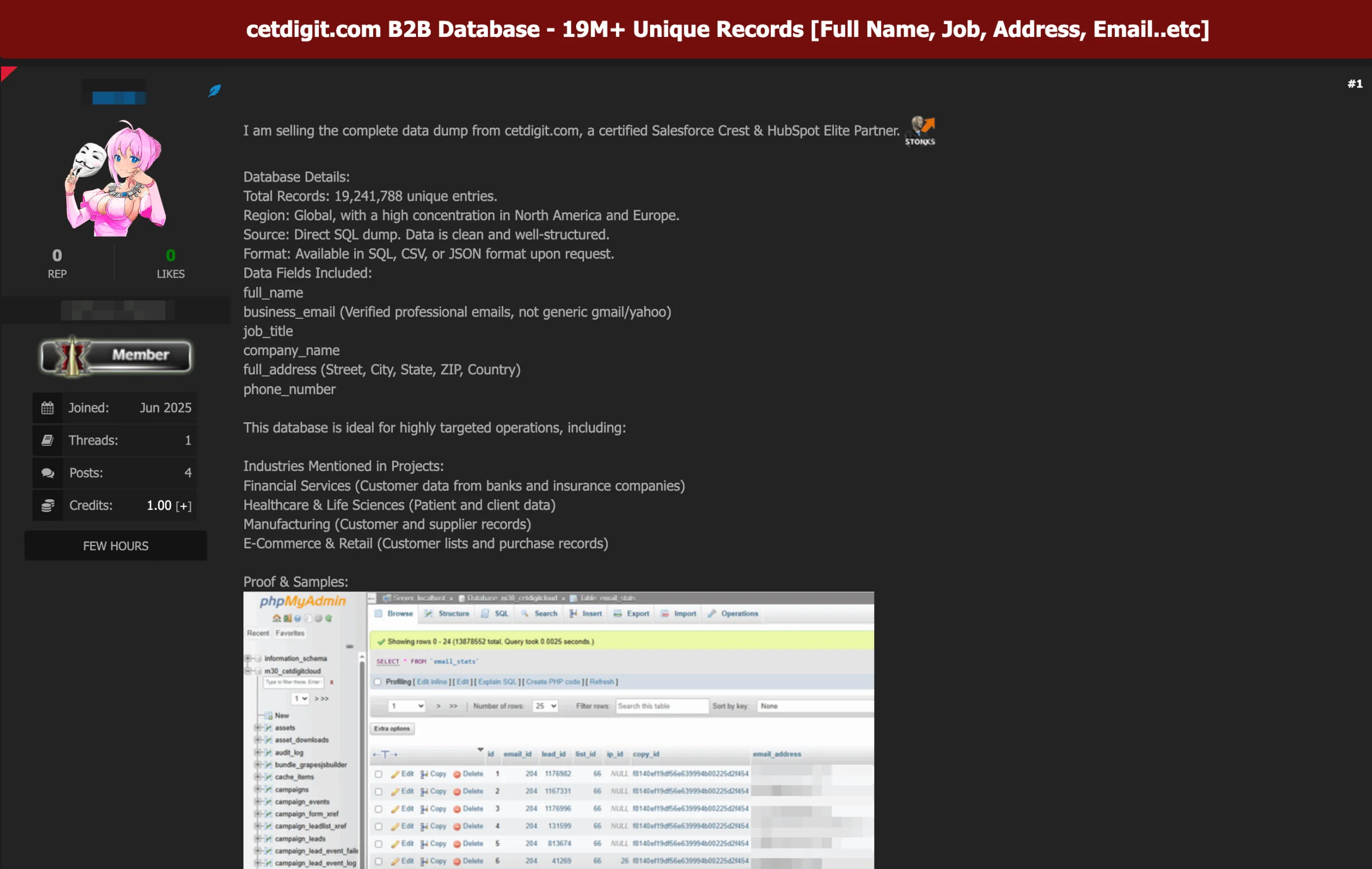The image size is (1372, 869).
Task: Click the phpMyAdmin Home icon
Action: (277, 618)
